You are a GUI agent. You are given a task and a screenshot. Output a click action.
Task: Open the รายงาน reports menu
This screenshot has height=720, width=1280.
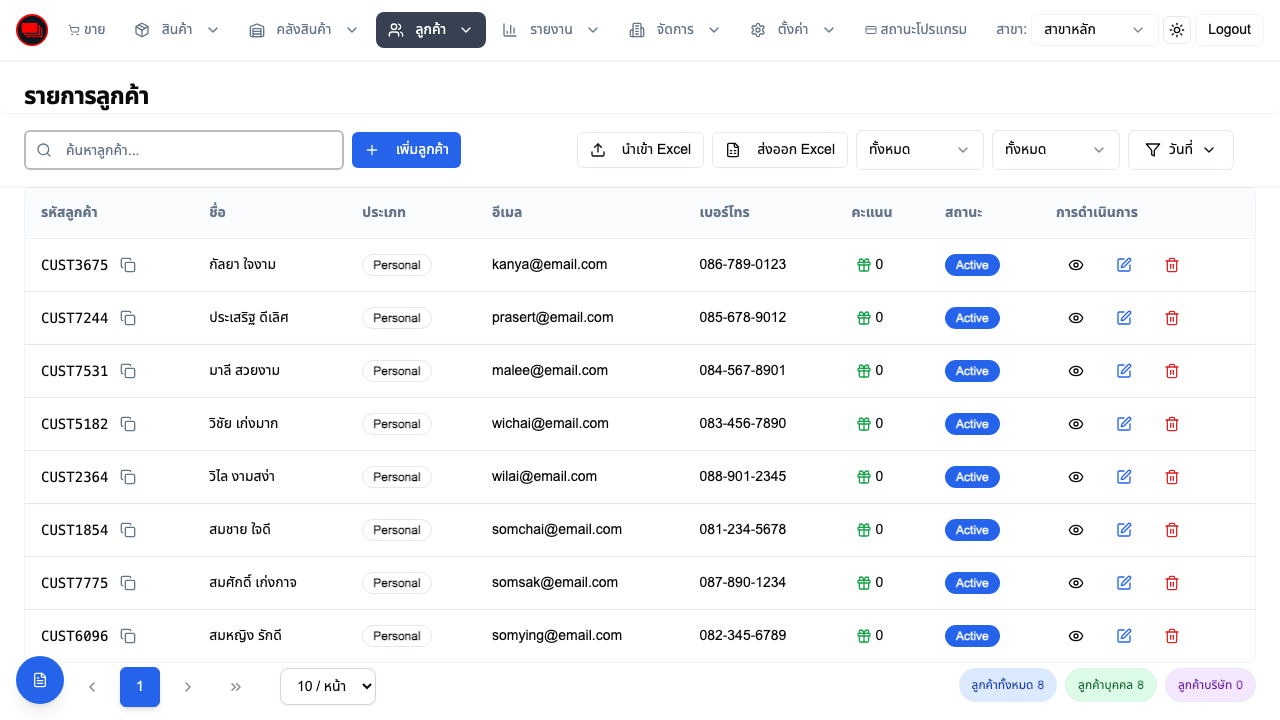[x=550, y=30]
